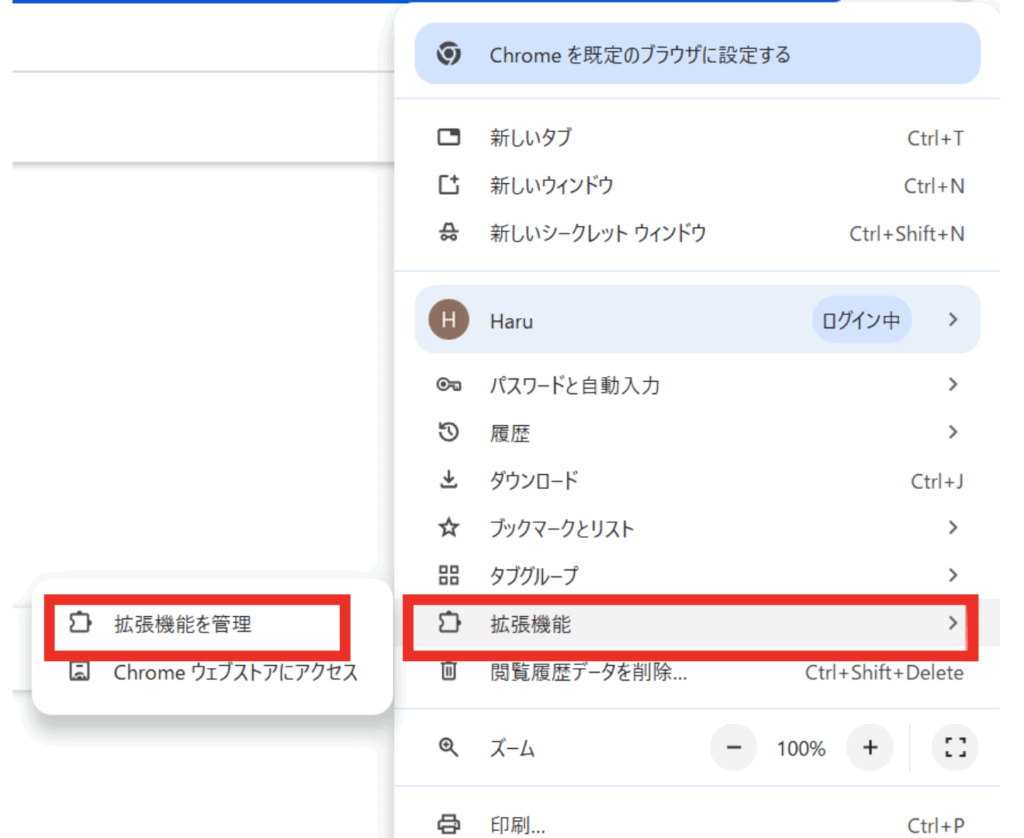Viewport: 1024px width, 838px height.
Task: Click the ログイン中 status chip
Action: (861, 320)
